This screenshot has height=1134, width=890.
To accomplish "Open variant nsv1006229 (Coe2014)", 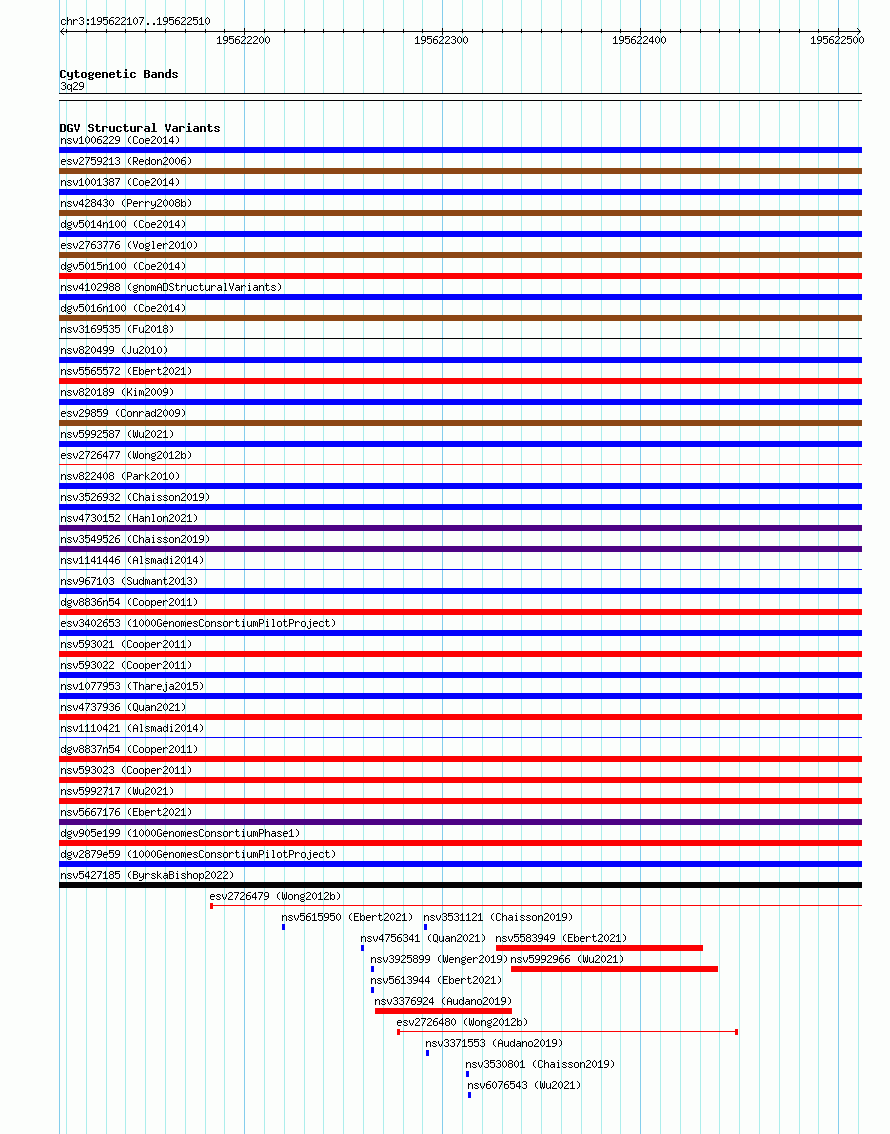I will coord(120,140).
